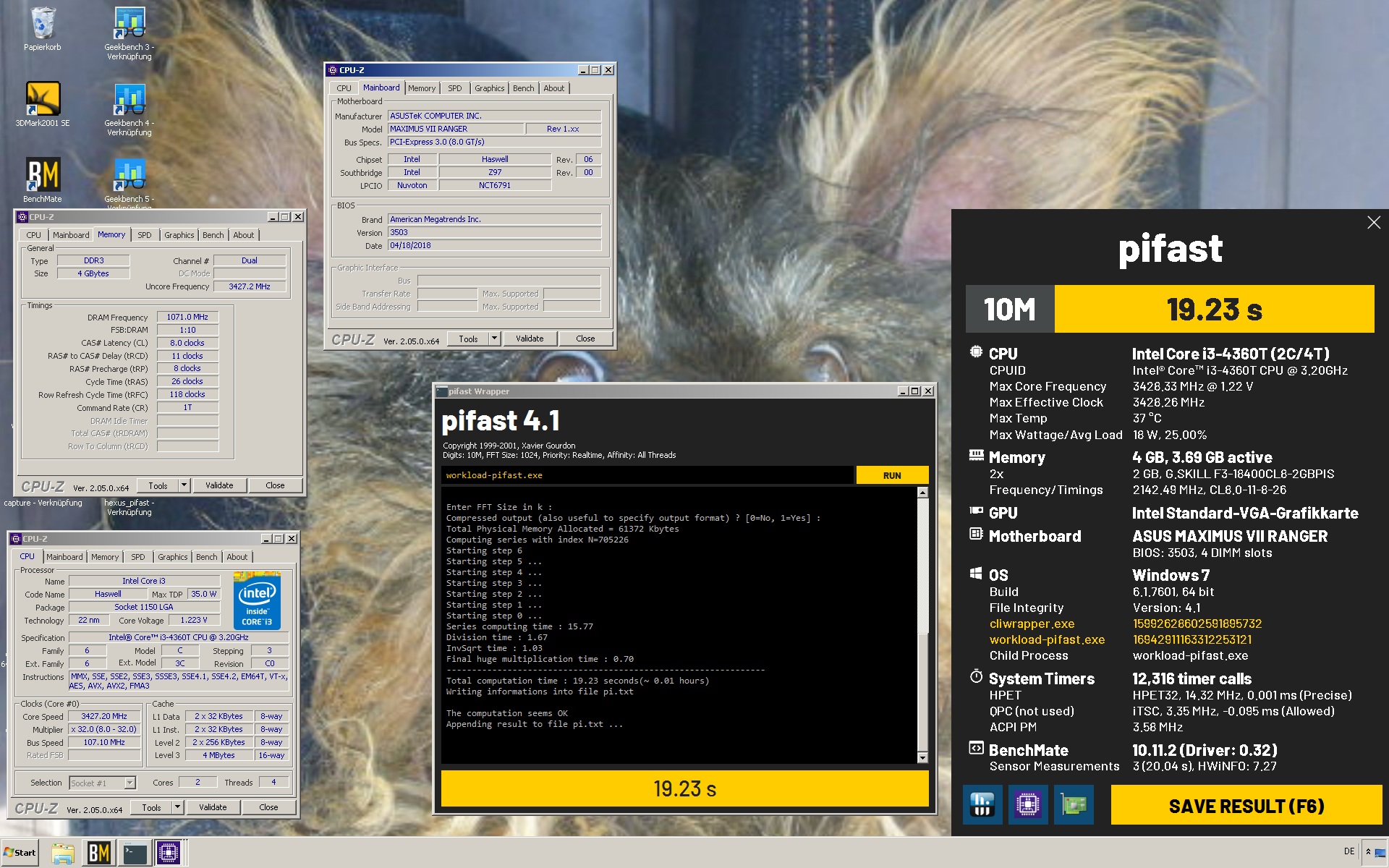Click the pifast console scrollbar down arrow
This screenshot has width=1389, height=868.
[x=922, y=757]
